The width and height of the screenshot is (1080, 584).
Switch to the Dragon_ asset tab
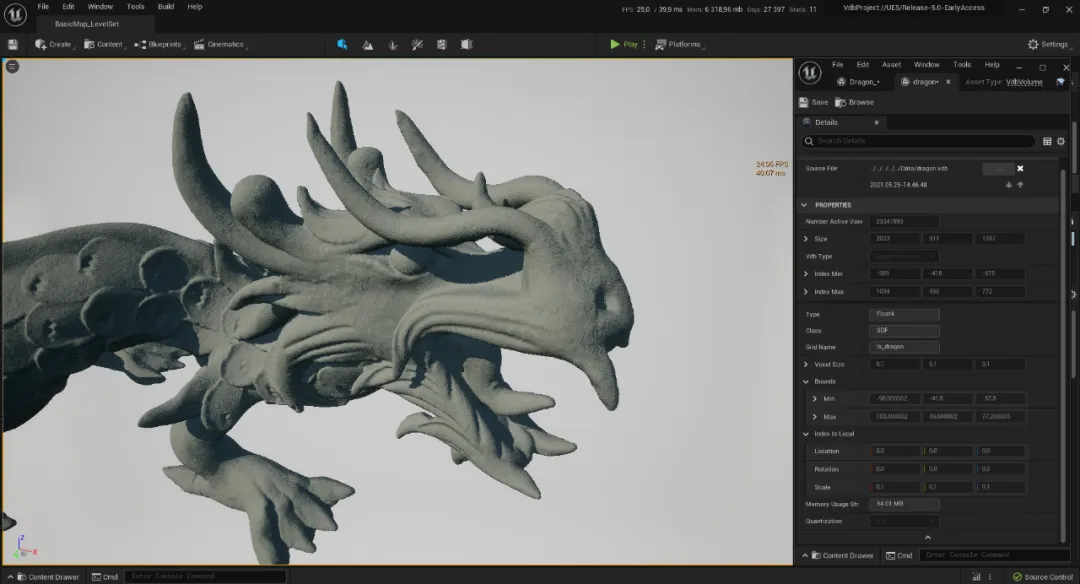tap(863, 82)
